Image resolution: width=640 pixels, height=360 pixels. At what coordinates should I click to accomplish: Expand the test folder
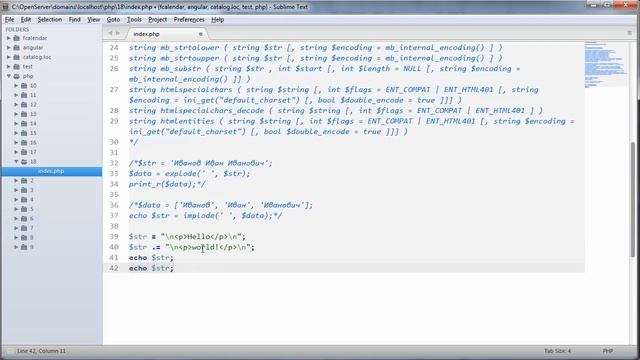point(9,67)
